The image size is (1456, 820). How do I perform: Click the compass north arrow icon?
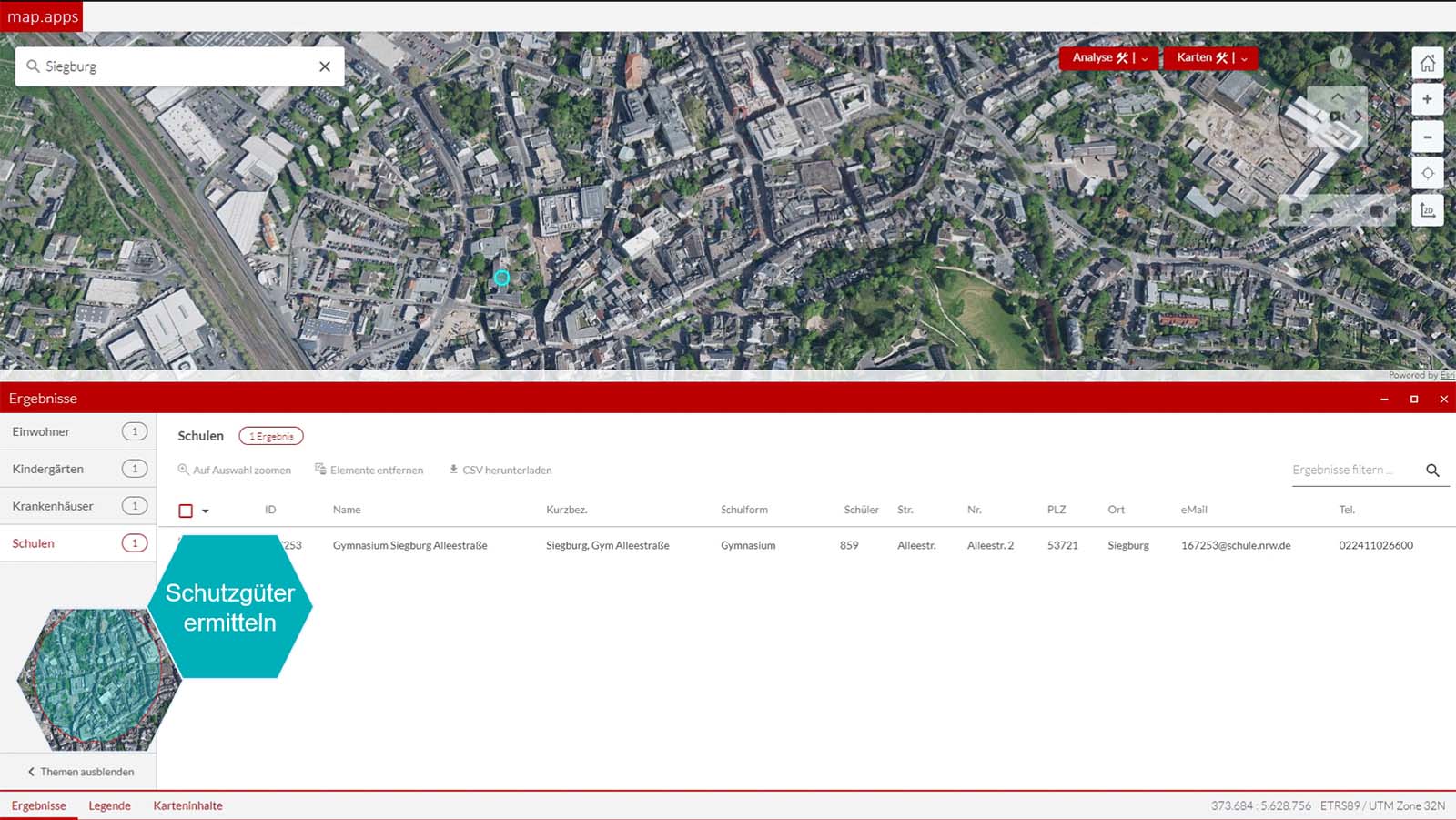[x=1340, y=58]
